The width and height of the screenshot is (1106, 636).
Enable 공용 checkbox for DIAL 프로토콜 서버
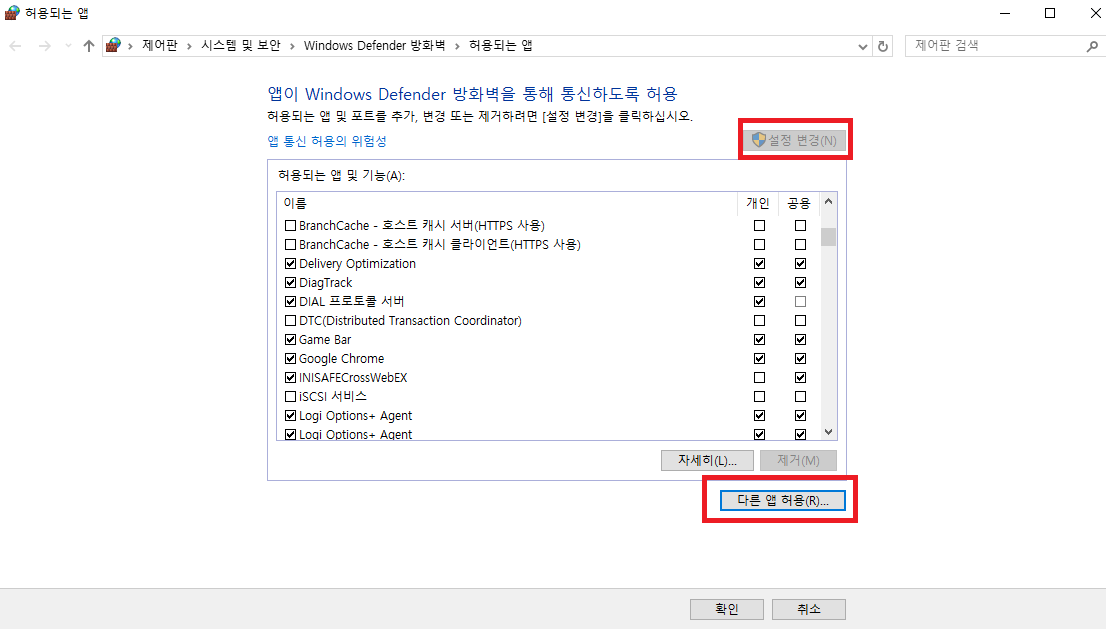(800, 302)
